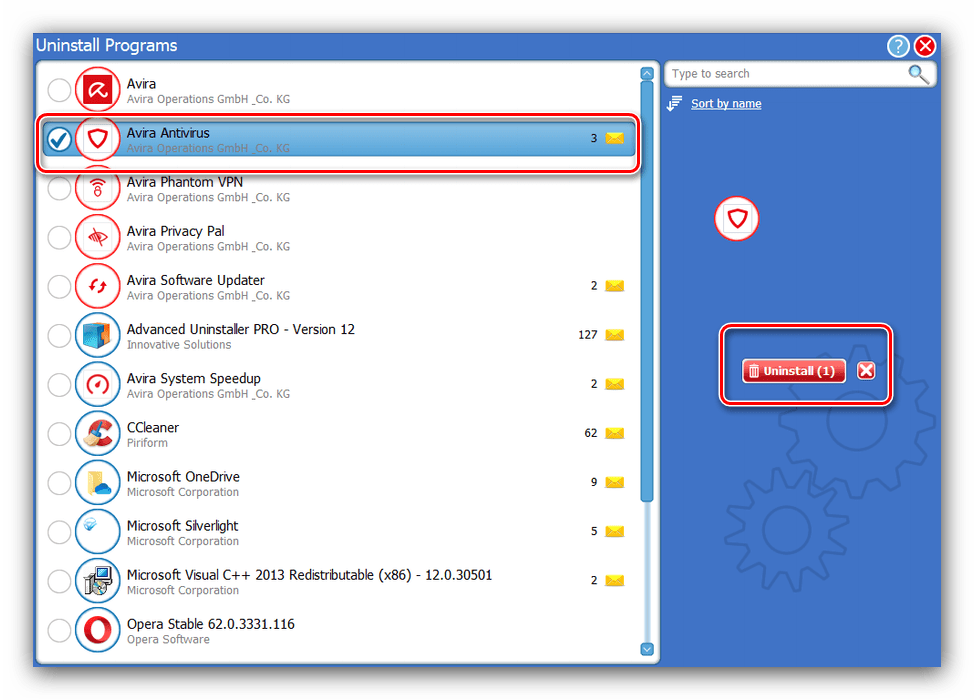Click the CCleaner program icon
This screenshot has width=974, height=700.
(97, 434)
